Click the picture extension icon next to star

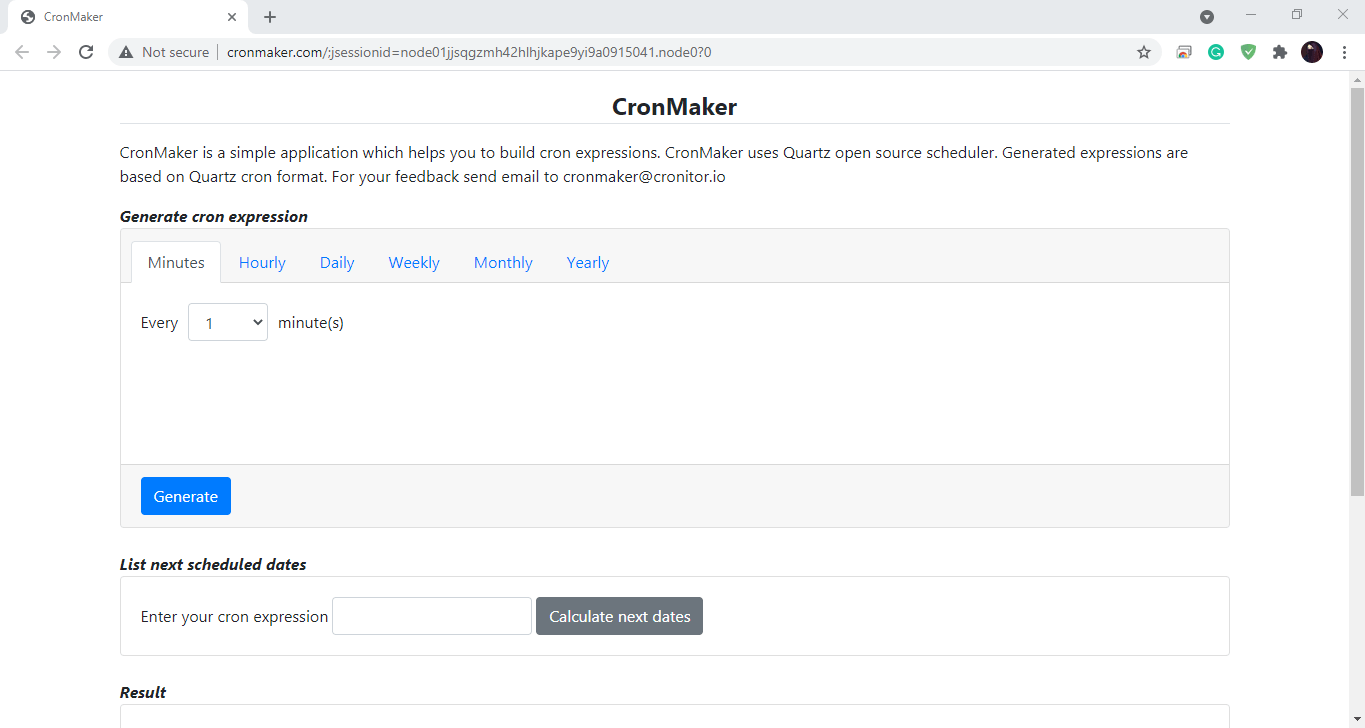[x=1184, y=52]
